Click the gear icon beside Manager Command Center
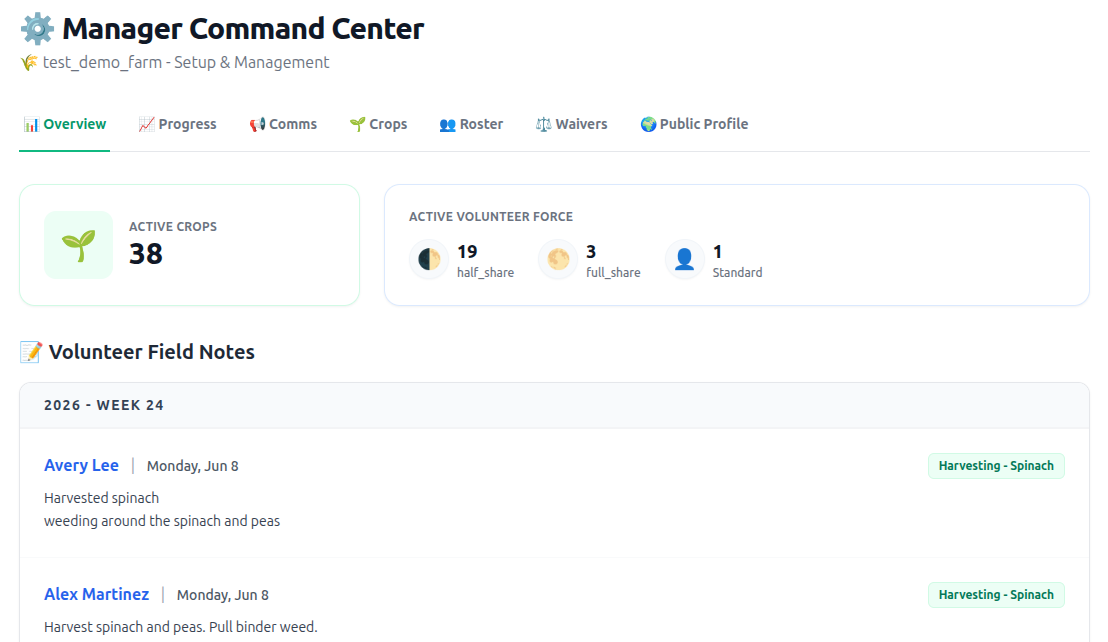 37,29
